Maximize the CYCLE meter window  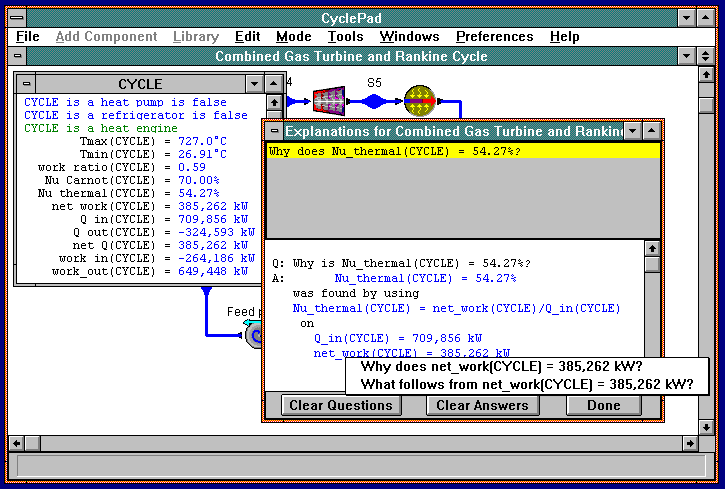[274, 84]
